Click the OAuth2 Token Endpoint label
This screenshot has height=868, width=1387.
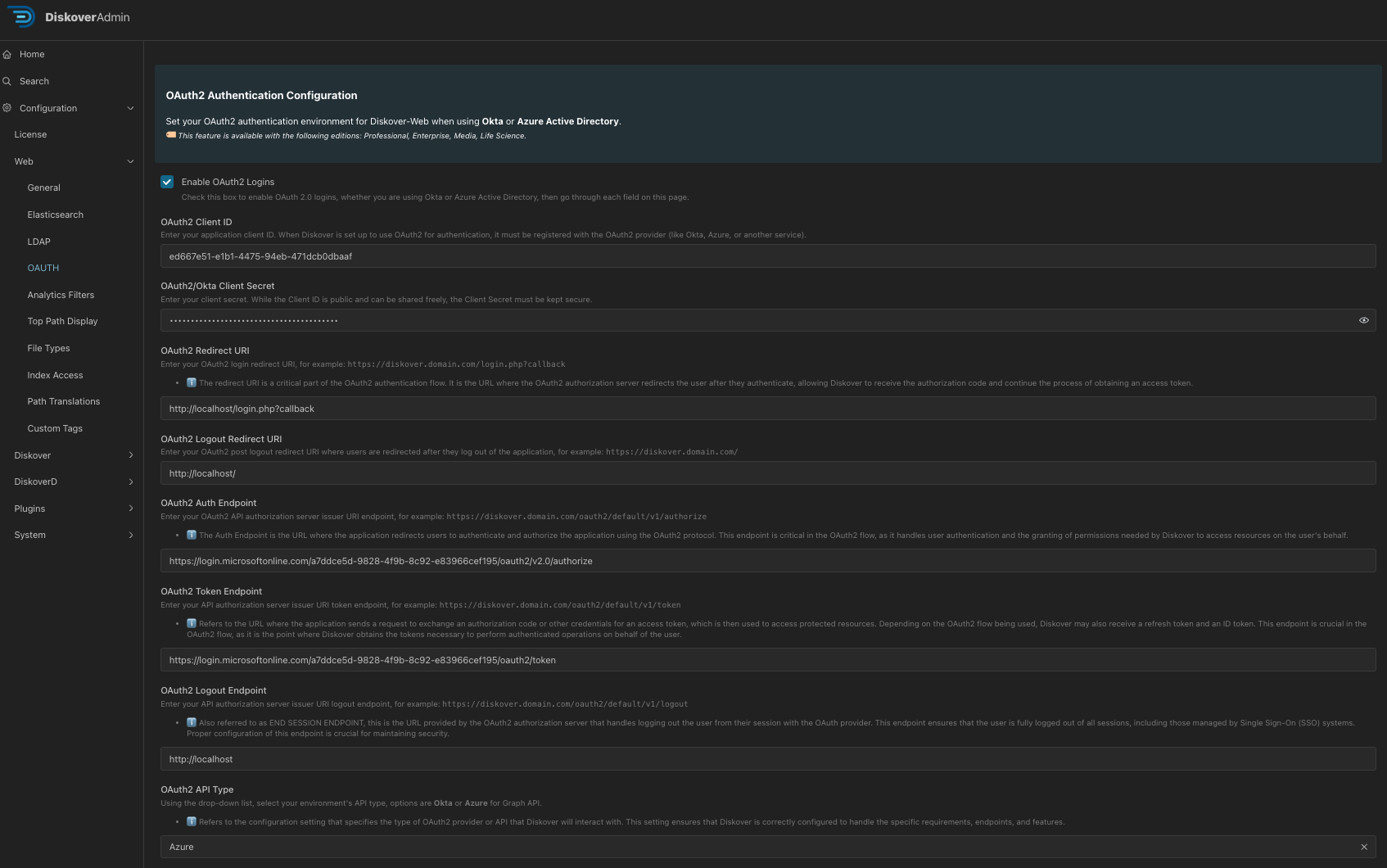[211, 591]
